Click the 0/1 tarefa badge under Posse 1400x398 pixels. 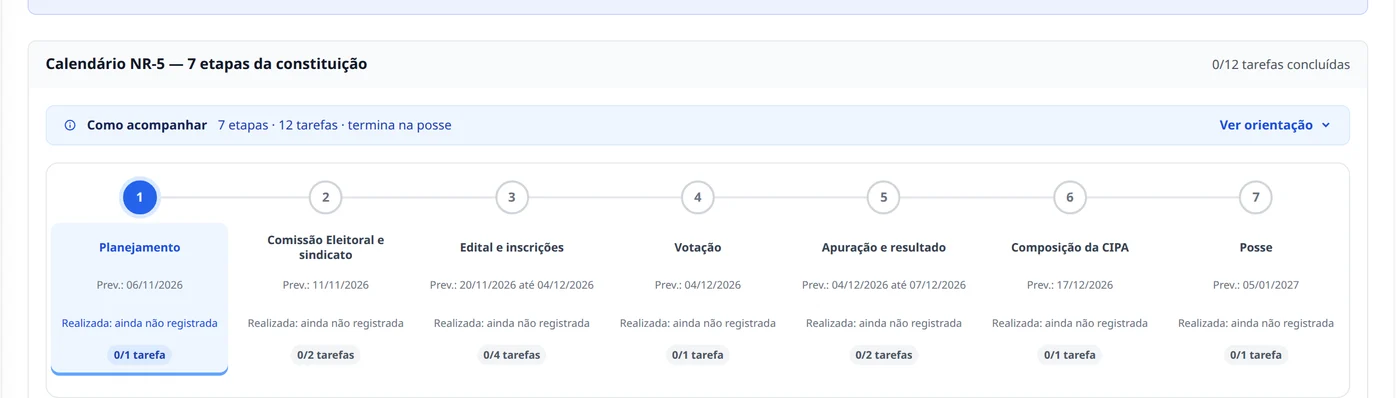point(1256,355)
